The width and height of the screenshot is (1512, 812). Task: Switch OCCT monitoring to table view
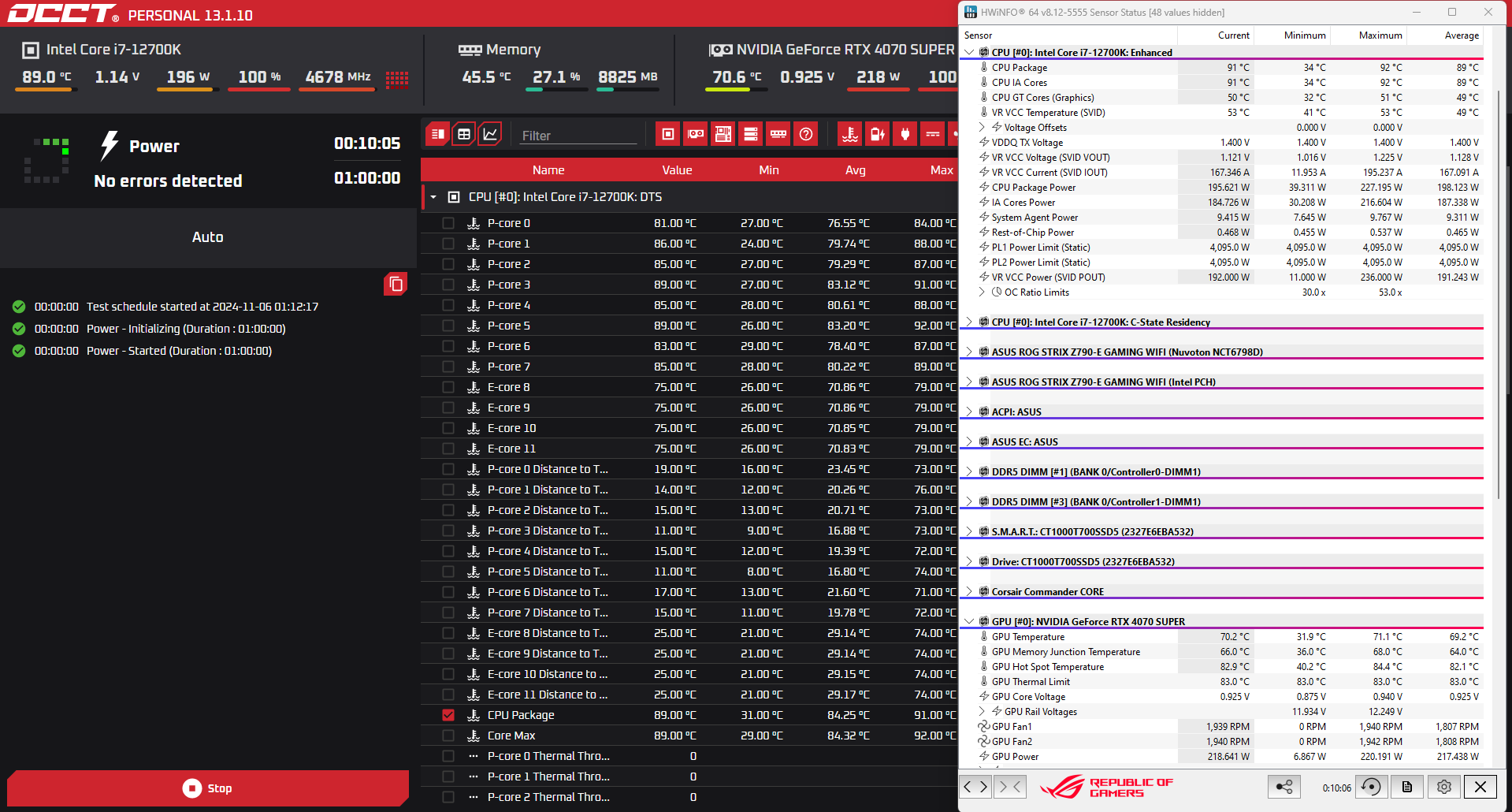coord(464,134)
